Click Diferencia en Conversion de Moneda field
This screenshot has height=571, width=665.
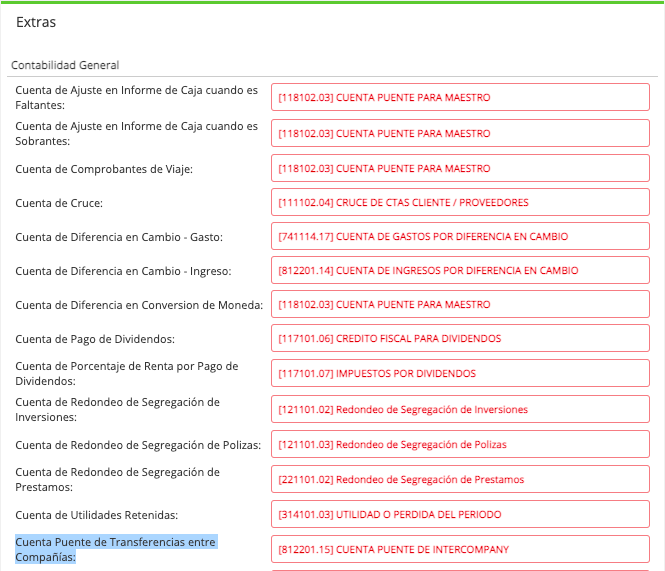coord(460,304)
